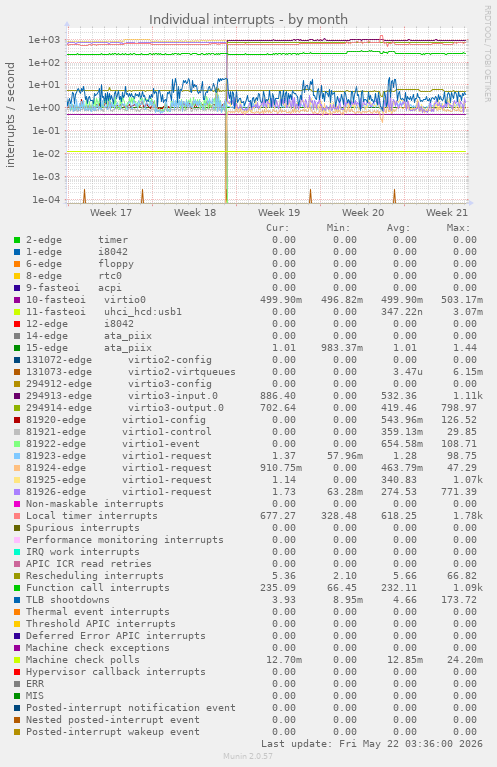Click the Hypervisor callback interrupts legend label
Image resolution: width=497 pixels, height=767 pixels.
pos(116,672)
